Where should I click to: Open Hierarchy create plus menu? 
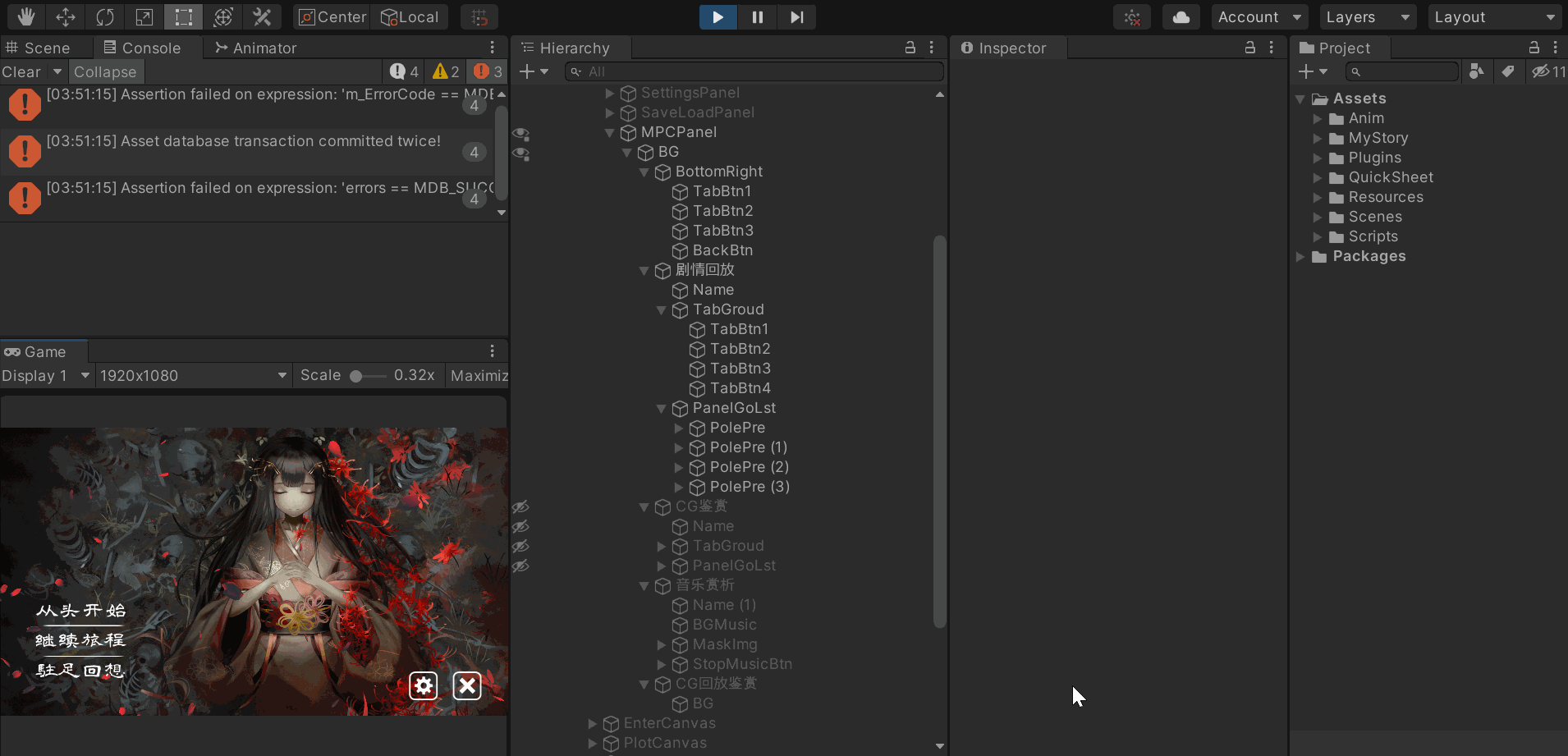534,71
